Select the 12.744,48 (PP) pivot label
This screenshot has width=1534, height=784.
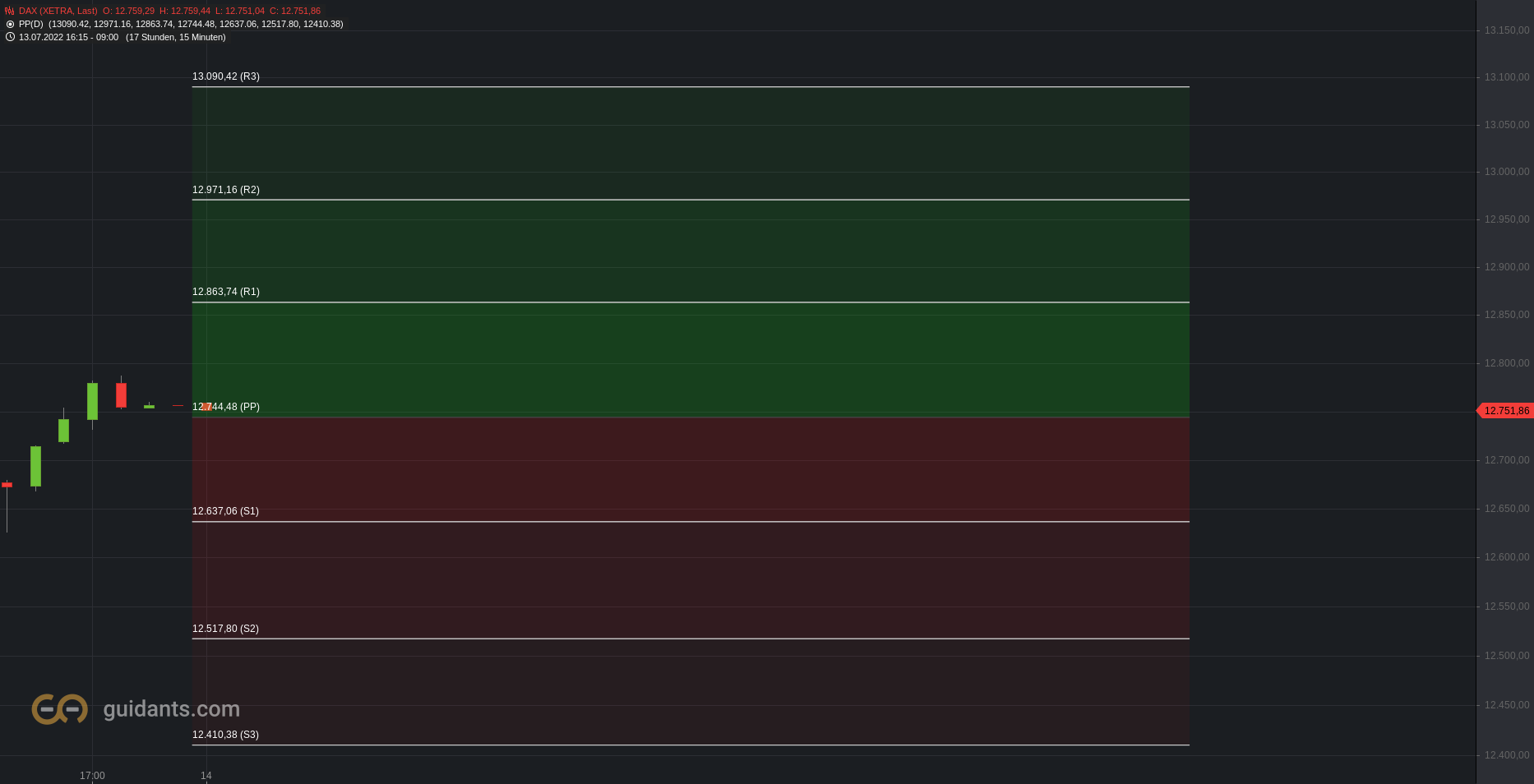point(226,407)
